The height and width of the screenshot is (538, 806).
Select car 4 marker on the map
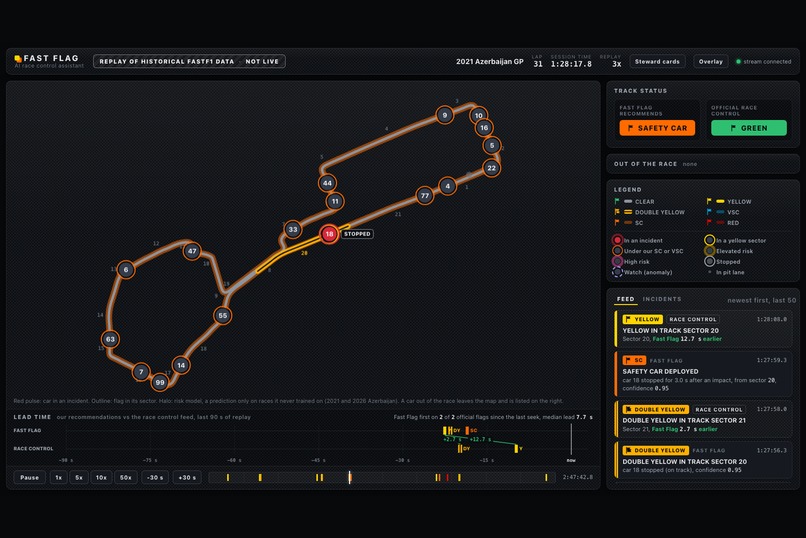pyautogui.click(x=448, y=186)
